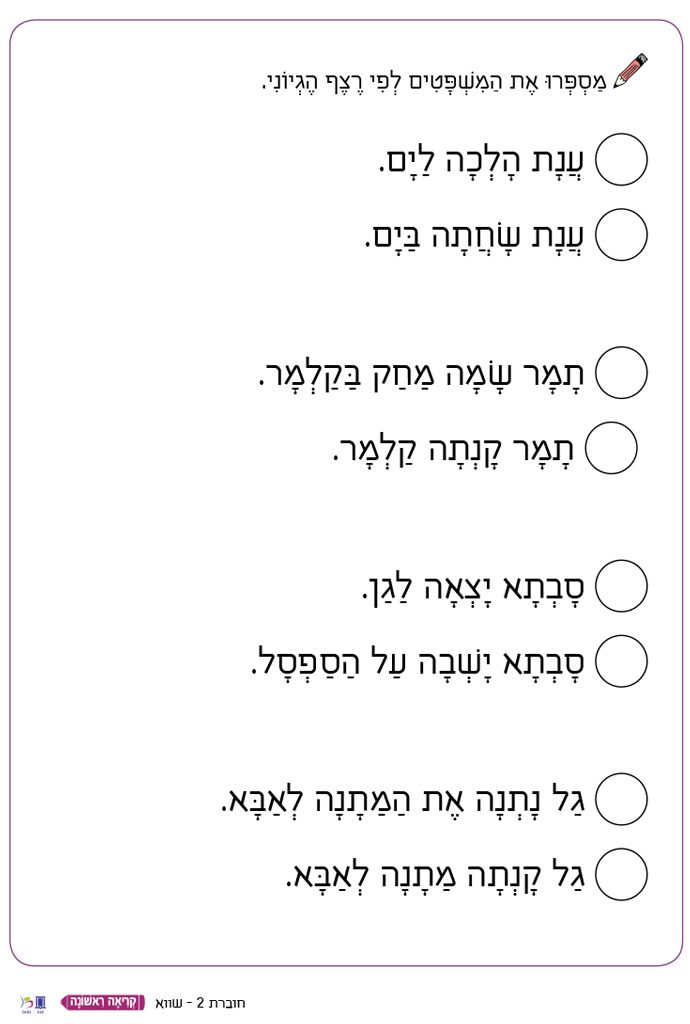Click the pencil icon beside the instructions
The width and height of the screenshot is (690, 1024).
pyautogui.click(x=631, y=72)
